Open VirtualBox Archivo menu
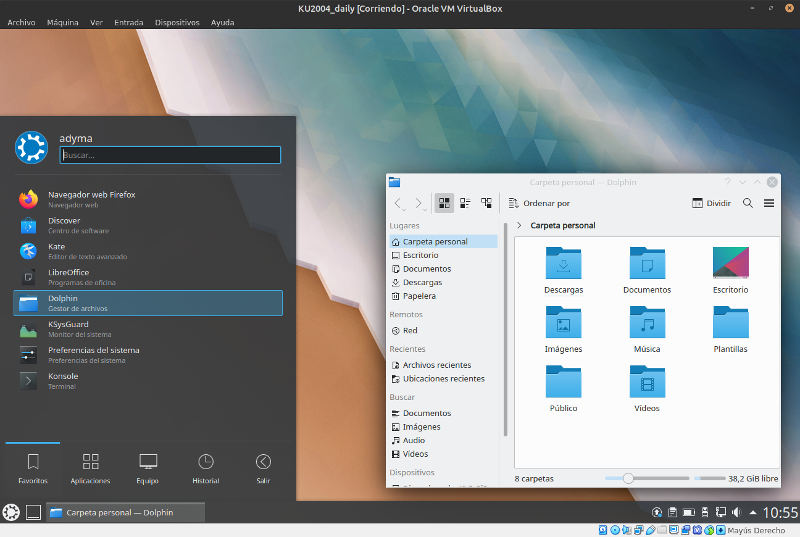The height and width of the screenshot is (537, 800). coord(21,22)
